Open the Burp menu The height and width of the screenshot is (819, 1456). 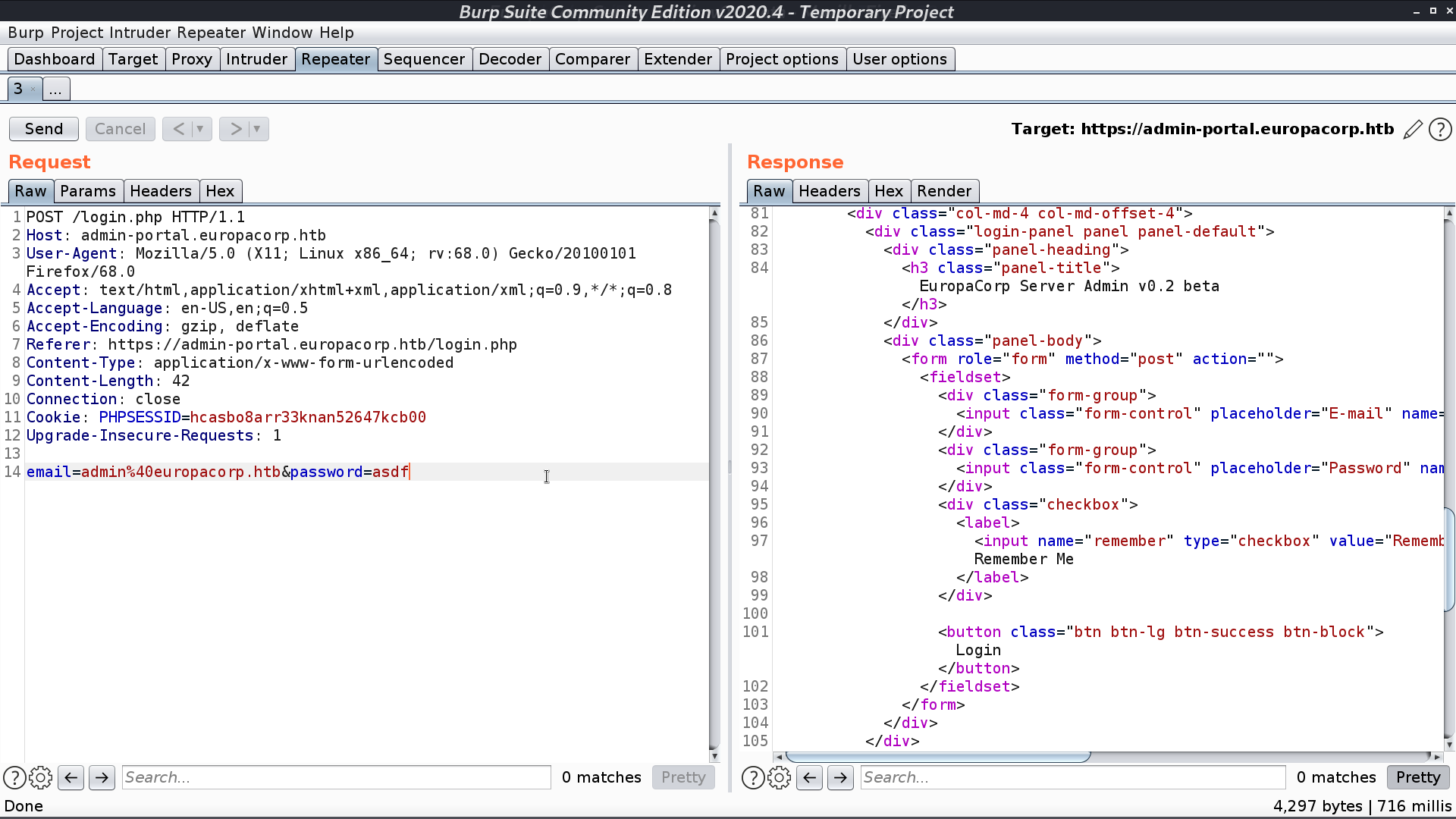26,33
